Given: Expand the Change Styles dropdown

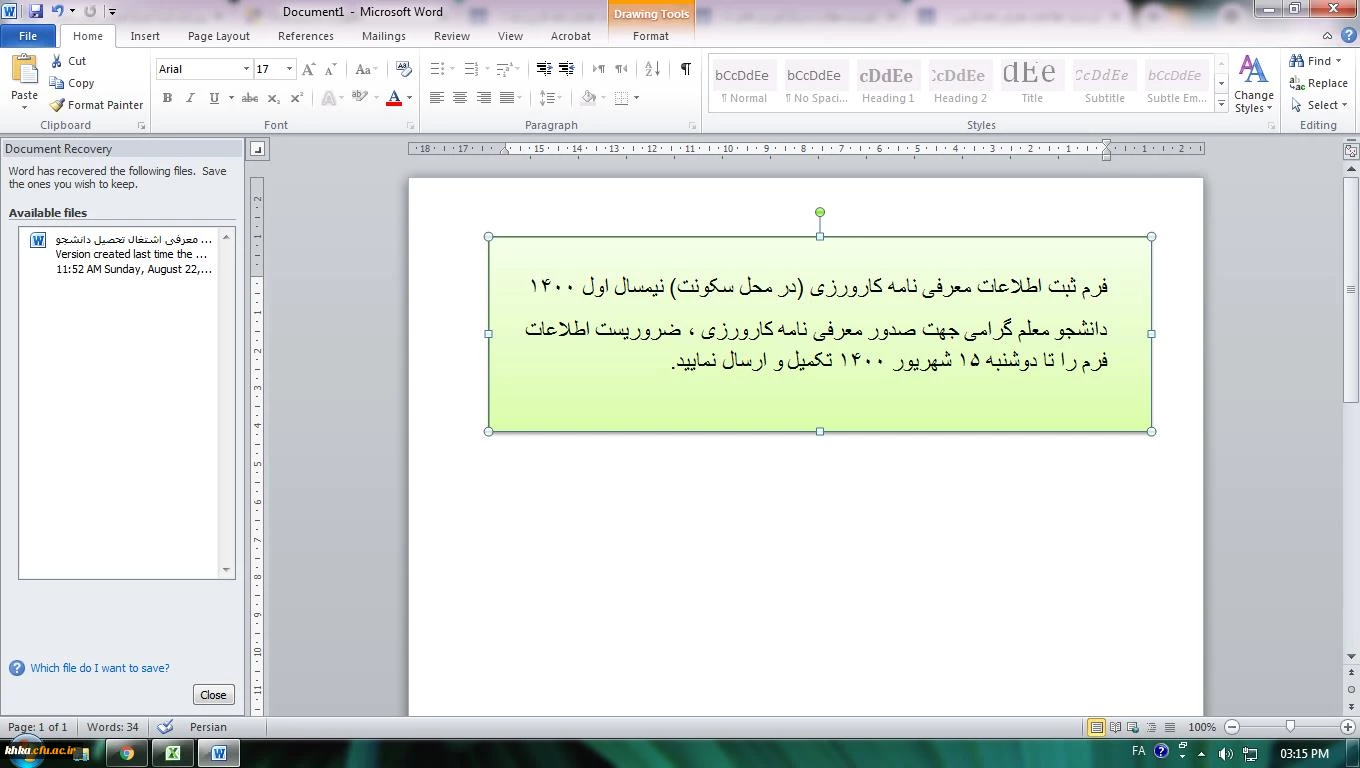Looking at the screenshot, I should (x=1253, y=84).
